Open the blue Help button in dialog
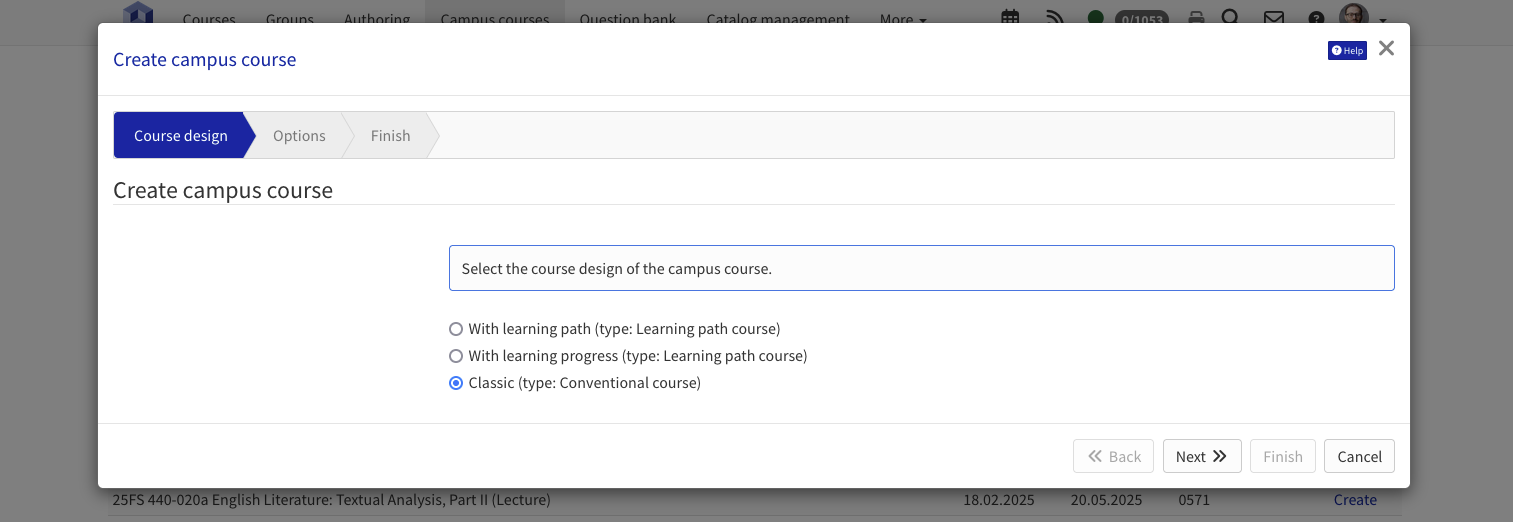 [x=1346, y=51]
